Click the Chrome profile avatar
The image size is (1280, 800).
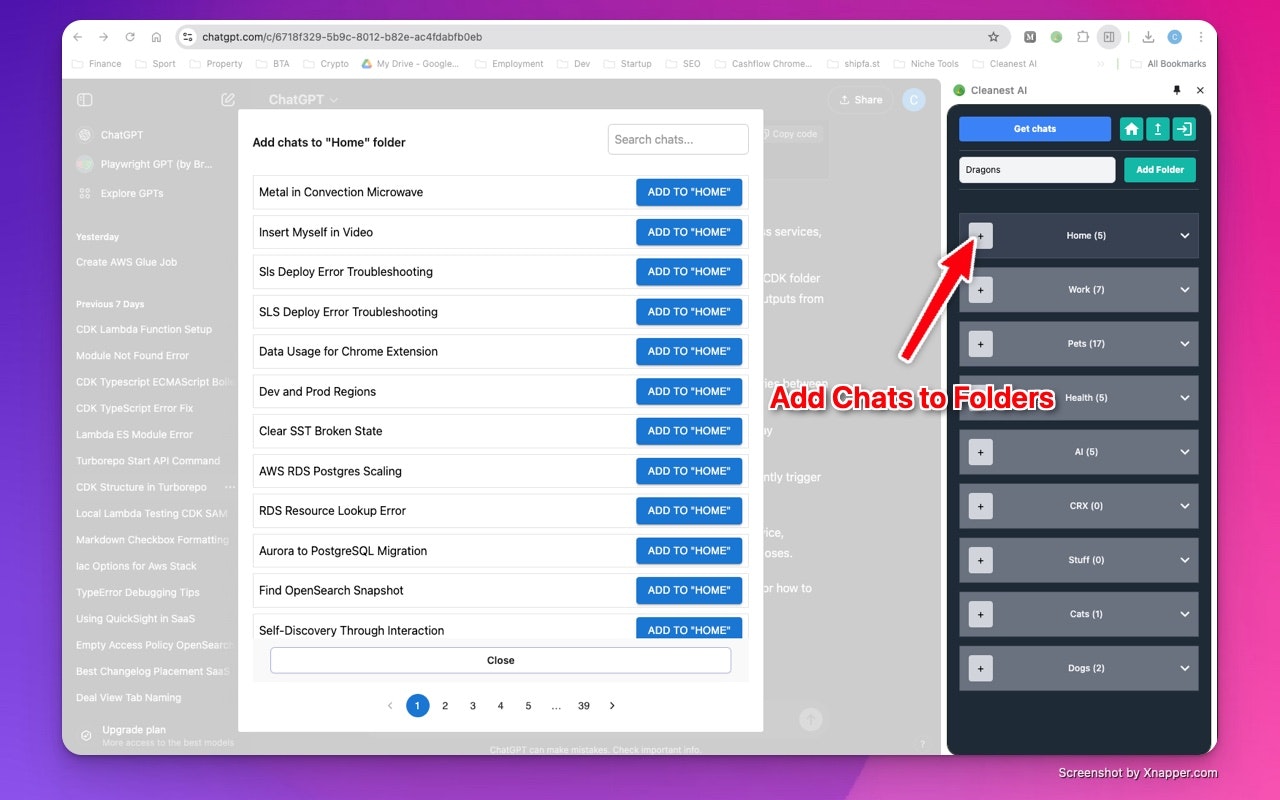(1175, 37)
